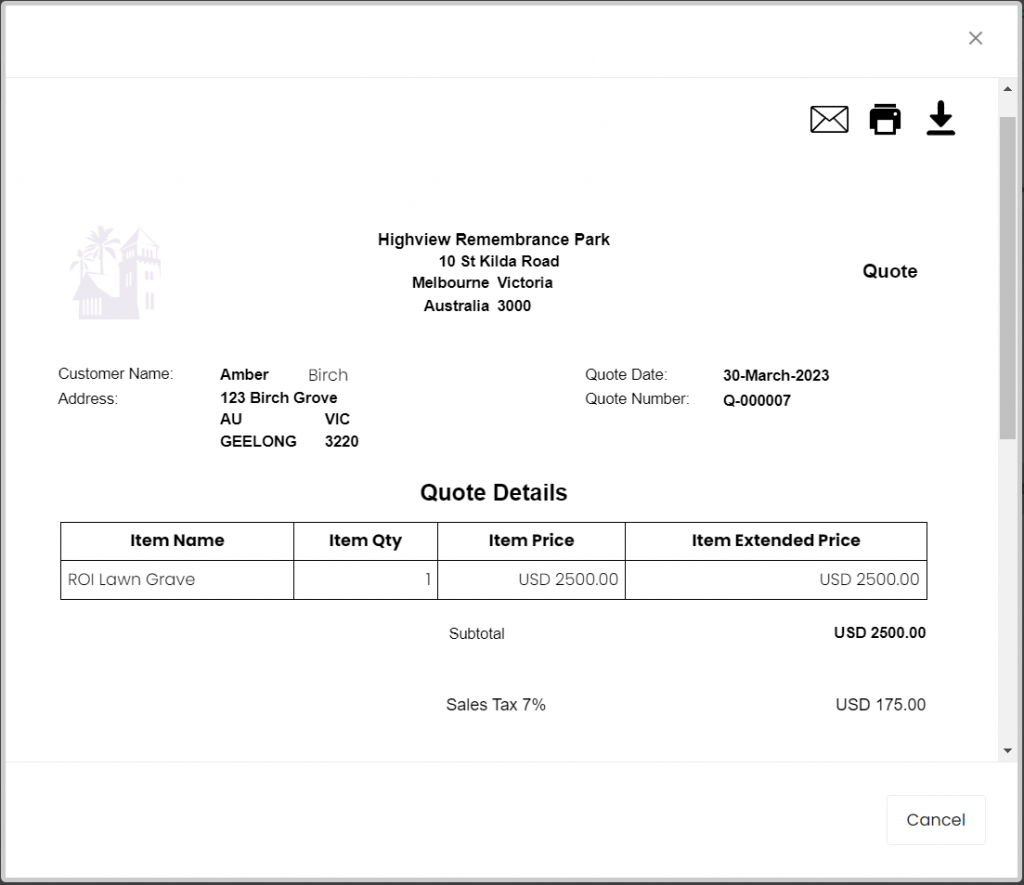Click the Address: label
Viewport: 1024px width, 885px height.
(x=88, y=398)
